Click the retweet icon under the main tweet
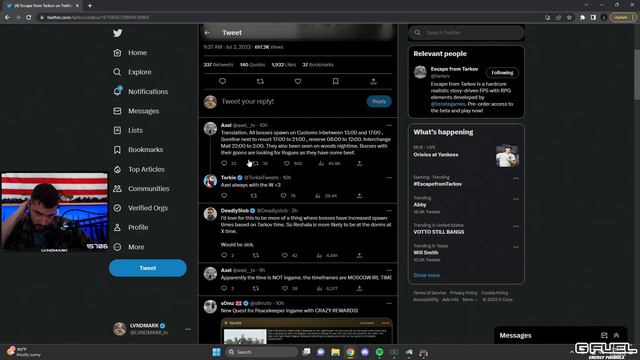The image size is (640, 360). click(x=260, y=81)
